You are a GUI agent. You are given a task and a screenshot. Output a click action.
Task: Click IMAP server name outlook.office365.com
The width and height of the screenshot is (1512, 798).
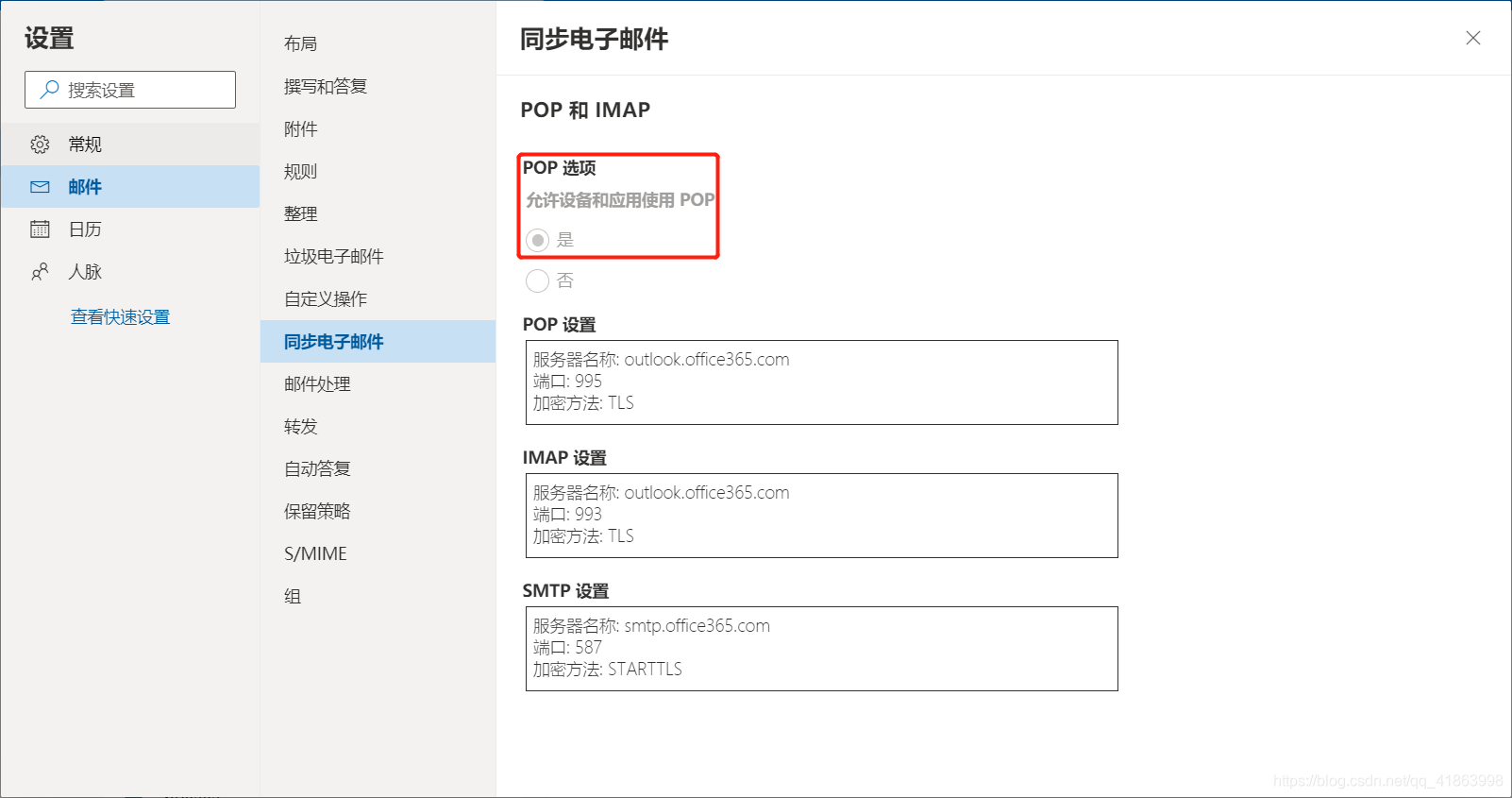(707, 493)
